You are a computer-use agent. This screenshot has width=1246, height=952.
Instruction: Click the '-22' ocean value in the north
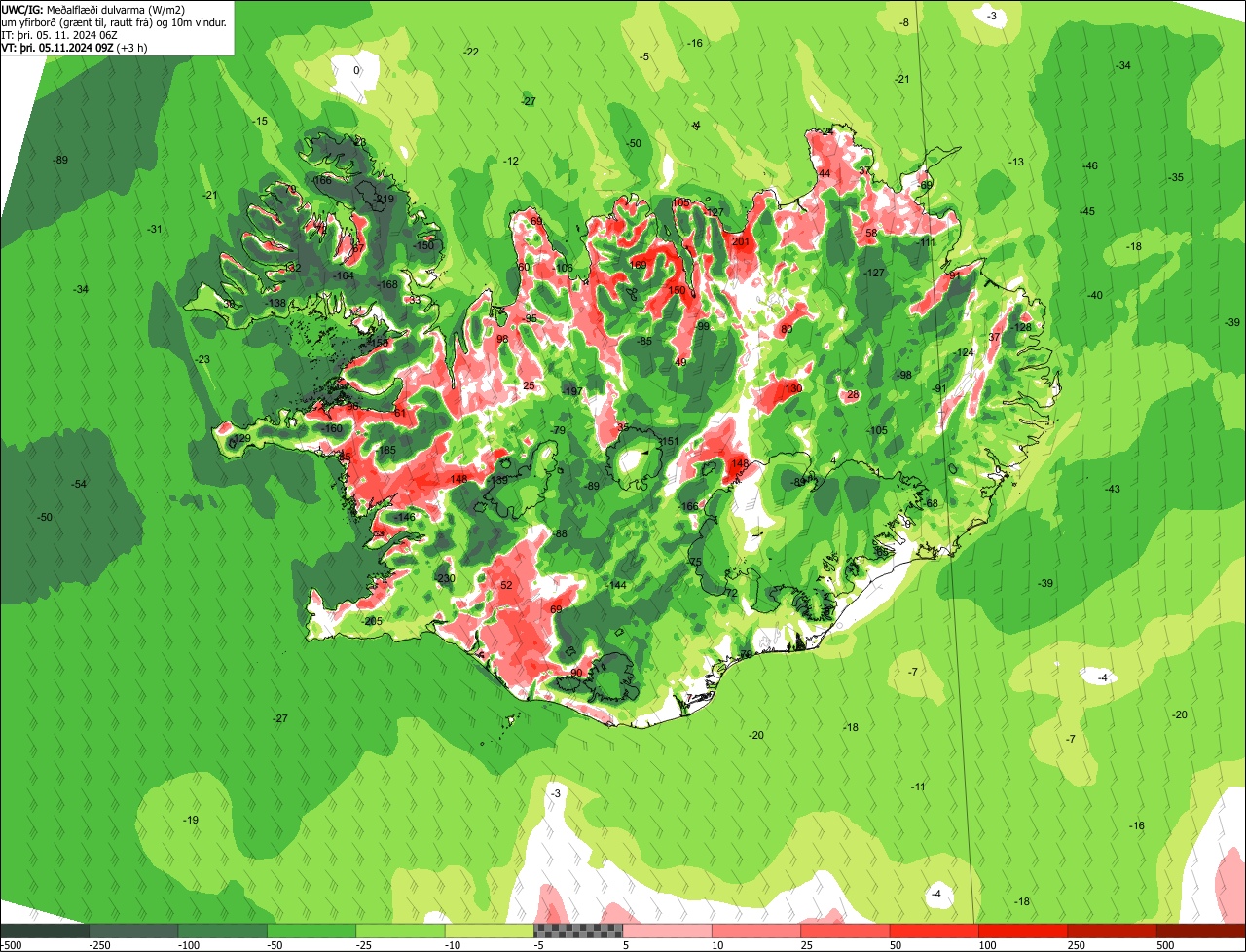[x=471, y=52]
